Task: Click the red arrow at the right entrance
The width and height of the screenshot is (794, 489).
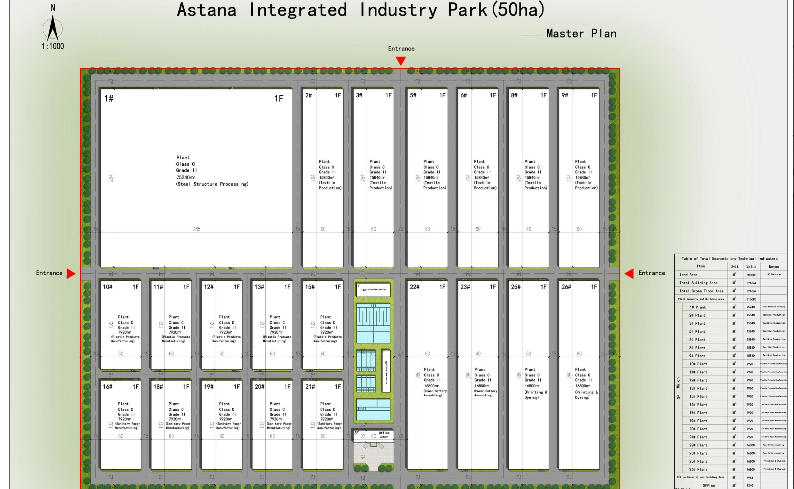Action: tap(629, 273)
